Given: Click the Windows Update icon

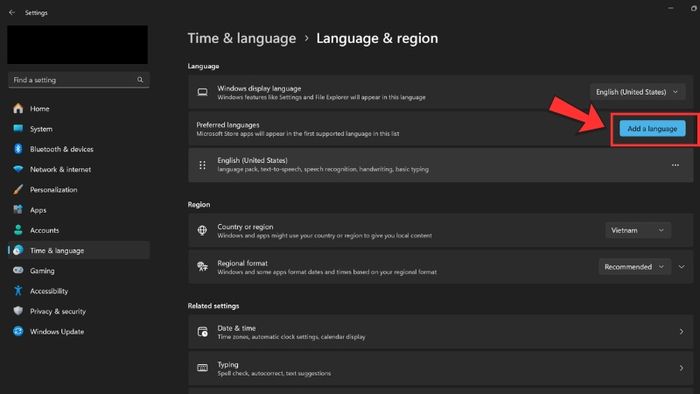Looking at the screenshot, I should [18, 332].
